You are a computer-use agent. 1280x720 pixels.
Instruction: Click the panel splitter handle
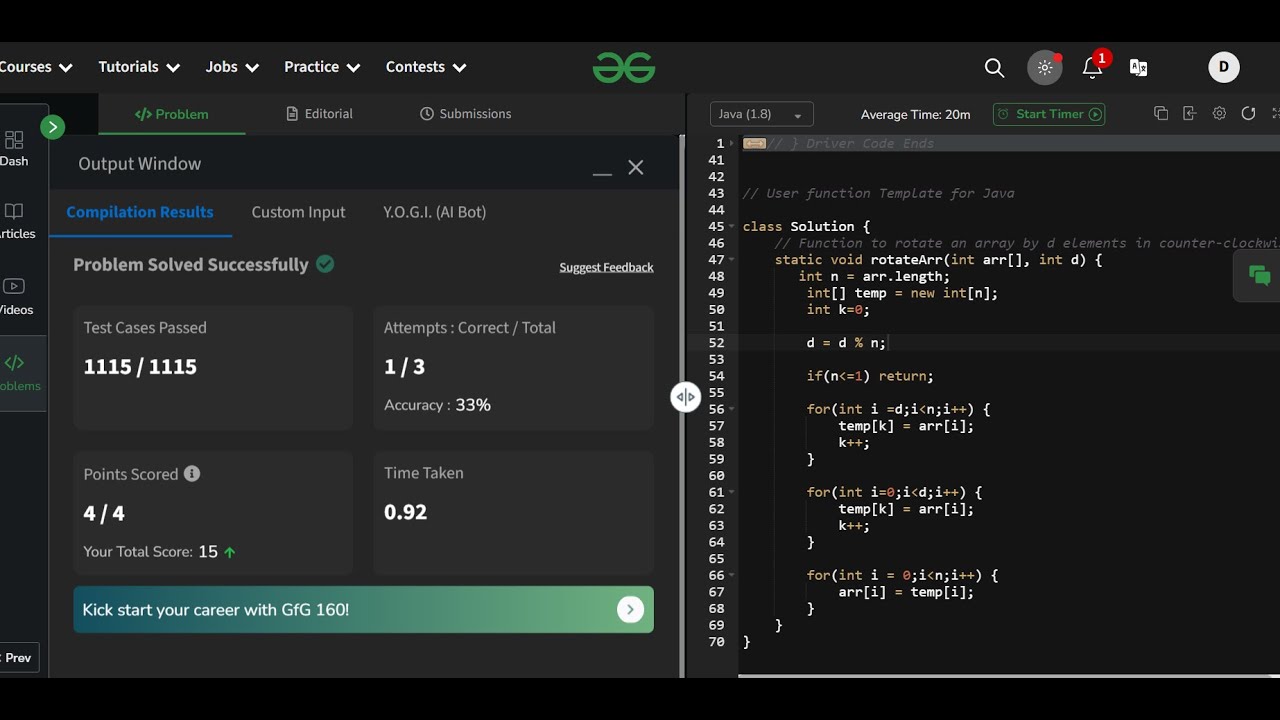tap(685, 397)
